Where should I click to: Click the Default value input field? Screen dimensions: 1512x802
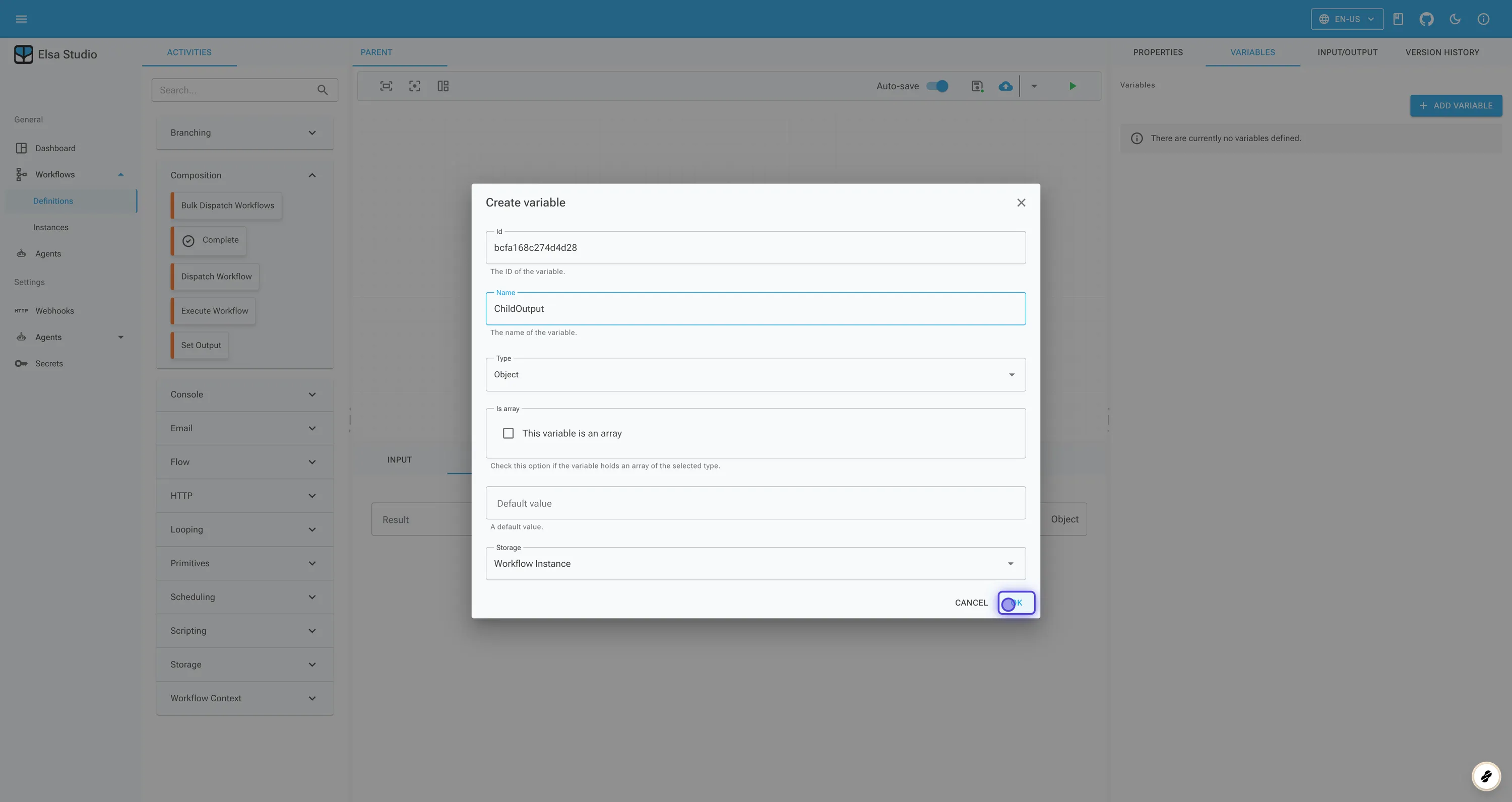click(x=755, y=503)
